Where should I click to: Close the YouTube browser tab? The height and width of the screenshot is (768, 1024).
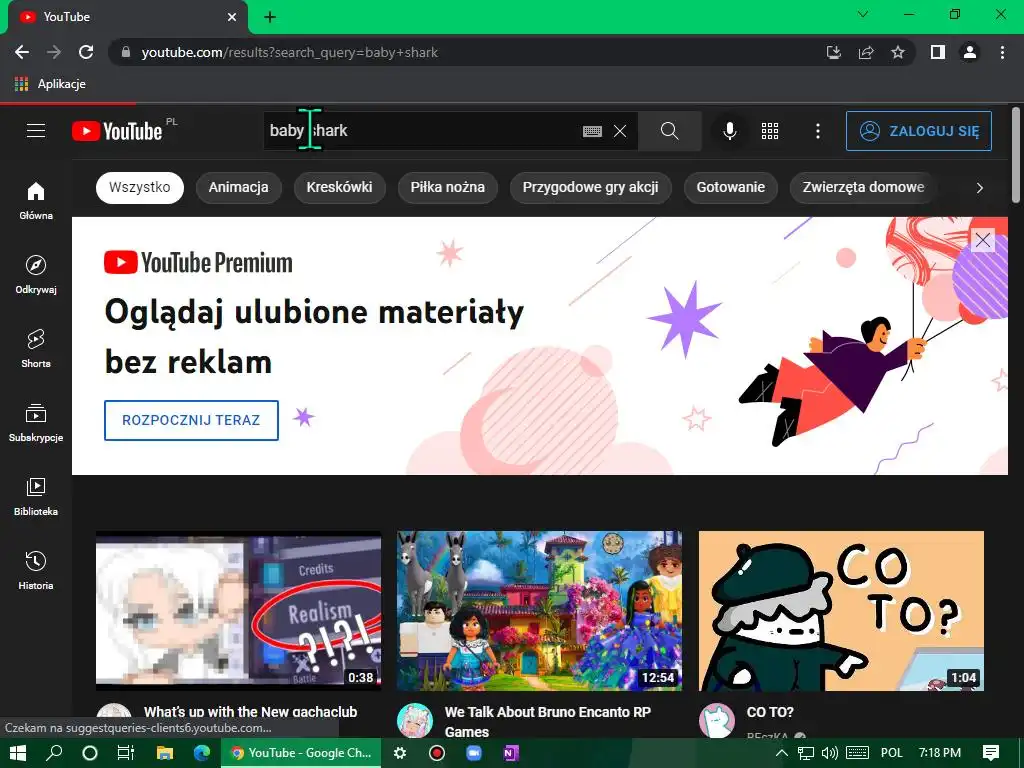(x=232, y=17)
